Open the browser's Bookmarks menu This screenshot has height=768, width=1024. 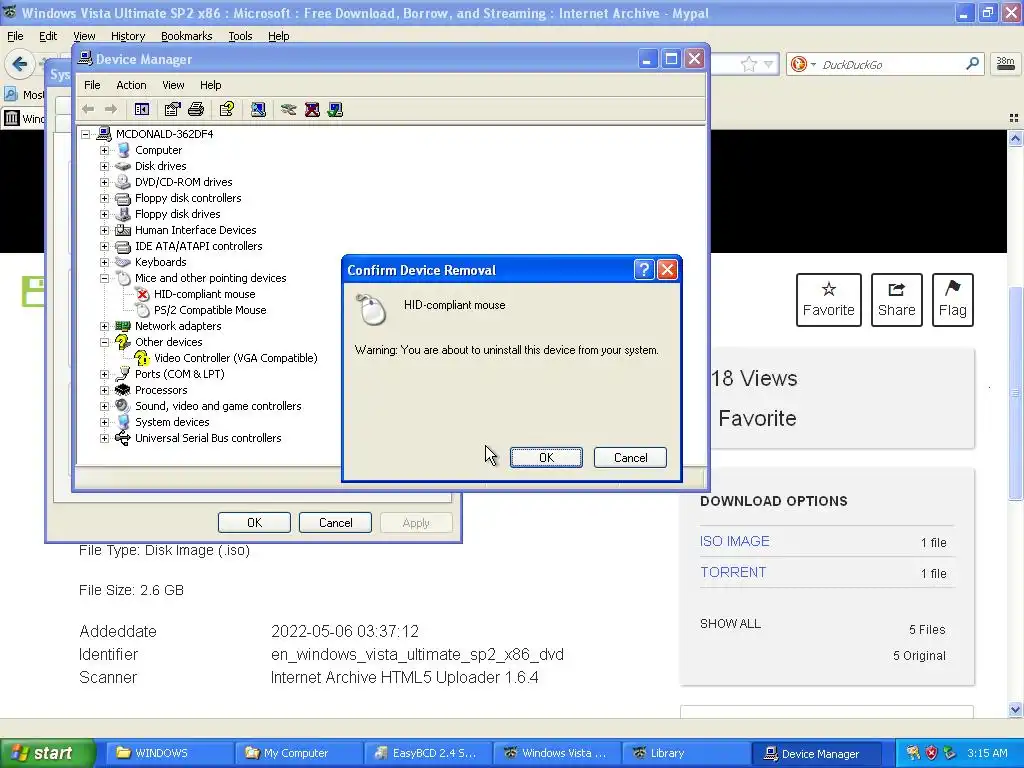click(186, 36)
